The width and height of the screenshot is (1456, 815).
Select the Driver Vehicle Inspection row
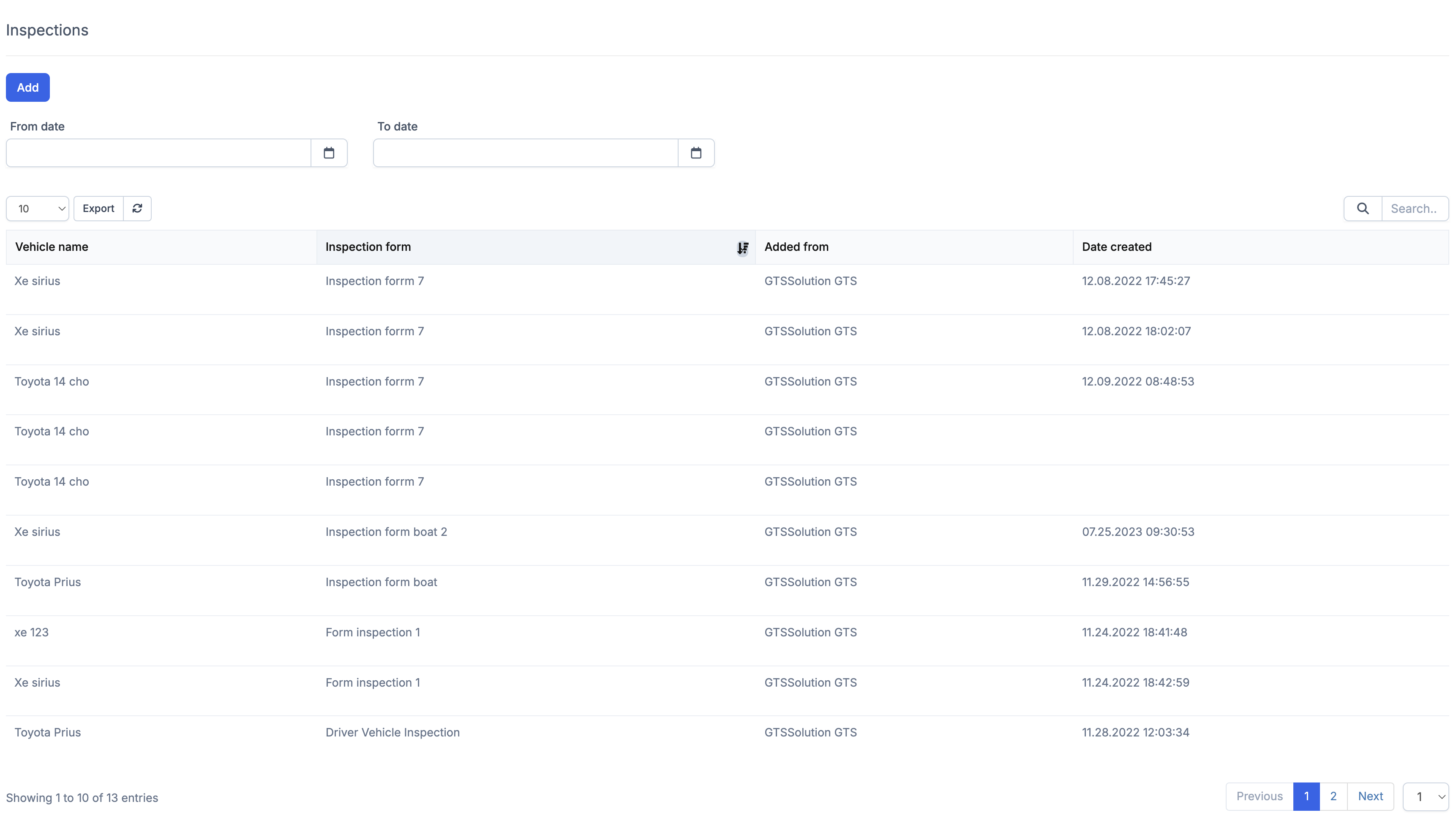pos(392,733)
